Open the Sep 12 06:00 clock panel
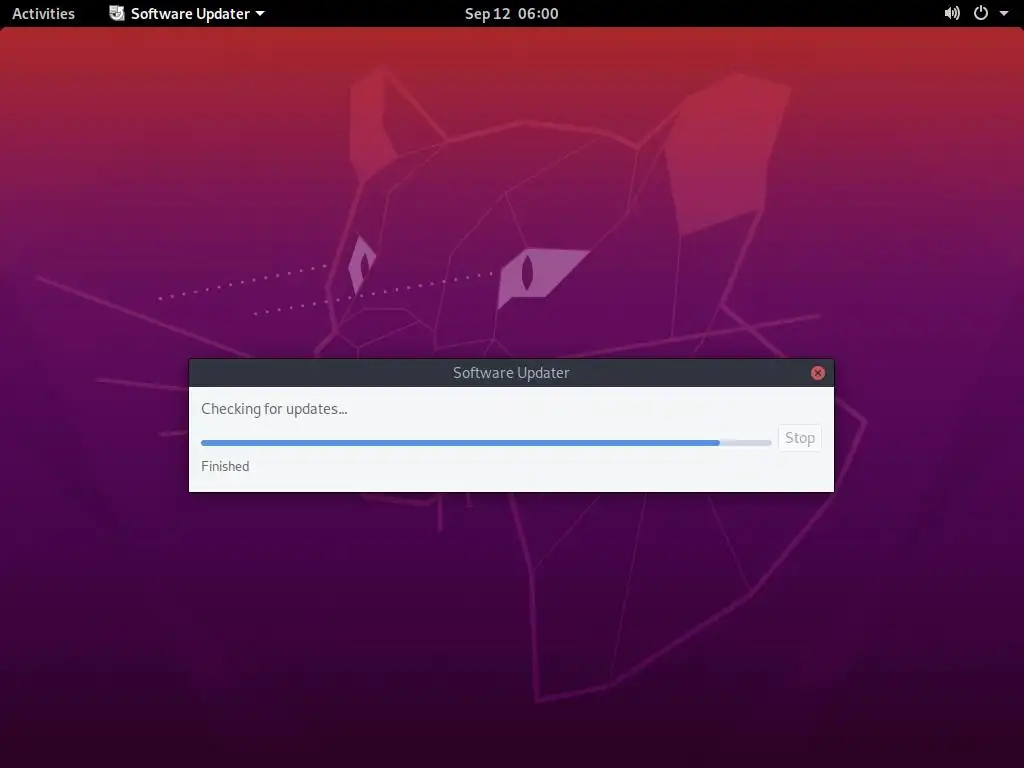Screen dimensions: 1024x768 point(511,13)
